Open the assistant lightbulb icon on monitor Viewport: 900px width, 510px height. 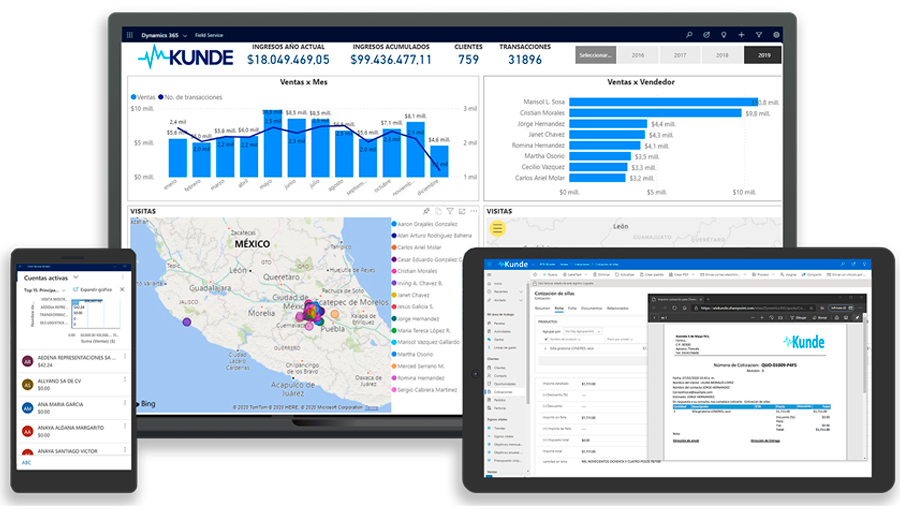(724, 35)
